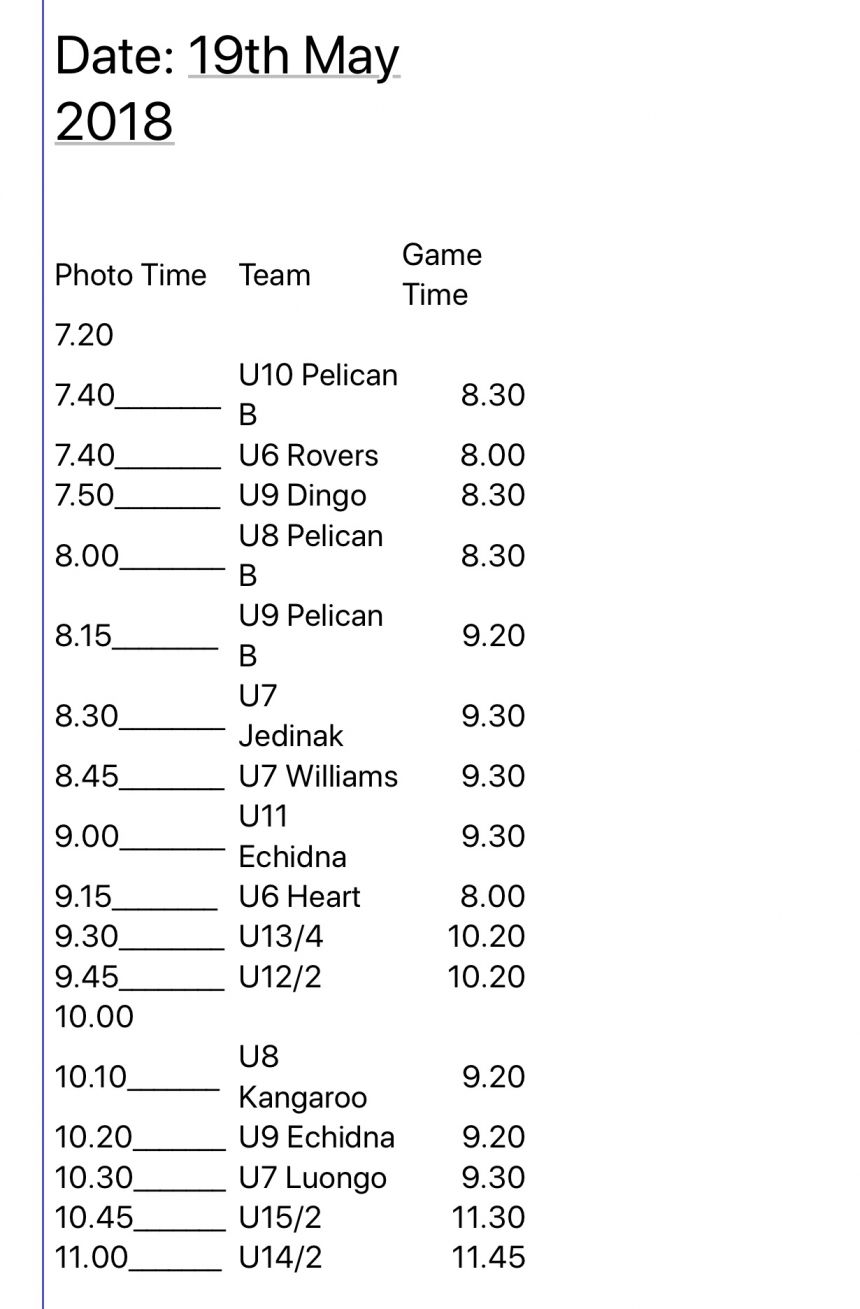Click the U6 Heart team name
Image resolution: width=860 pixels, height=1309 pixels.
tap(299, 897)
